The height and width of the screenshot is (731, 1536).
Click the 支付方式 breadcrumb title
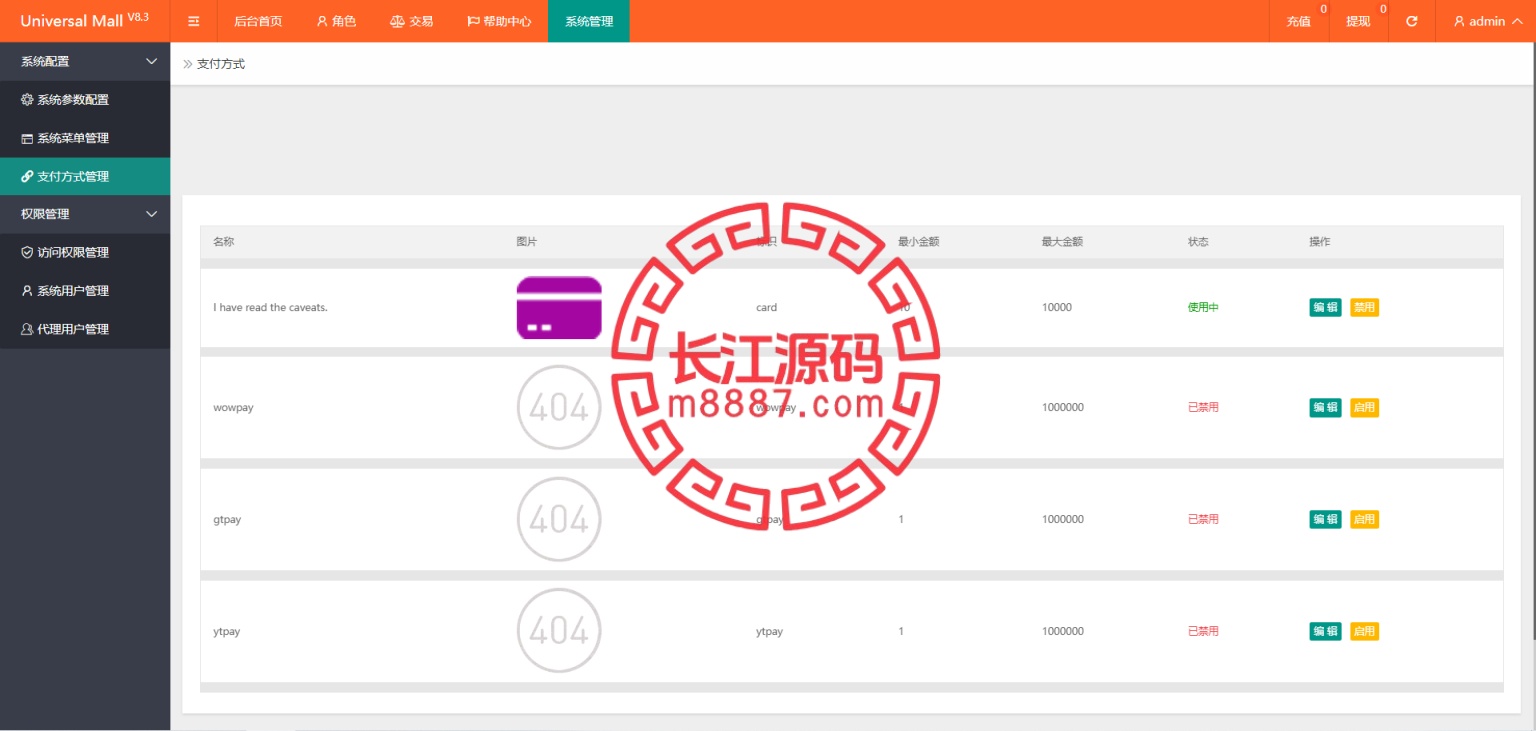click(x=221, y=64)
